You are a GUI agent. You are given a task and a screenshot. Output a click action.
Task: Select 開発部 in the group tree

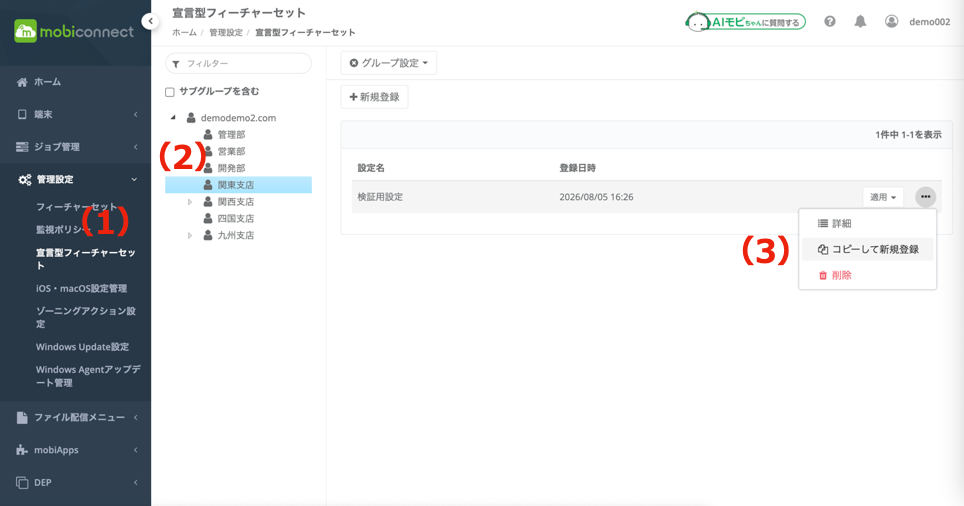(x=231, y=168)
